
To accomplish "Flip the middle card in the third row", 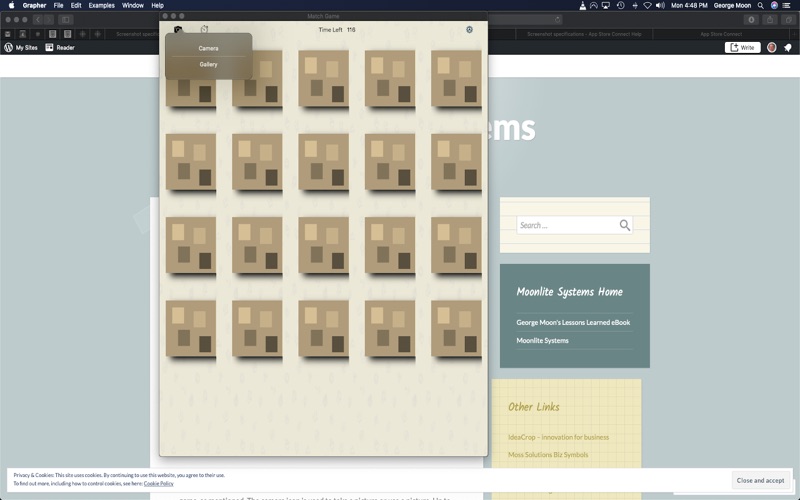I will 323,245.
